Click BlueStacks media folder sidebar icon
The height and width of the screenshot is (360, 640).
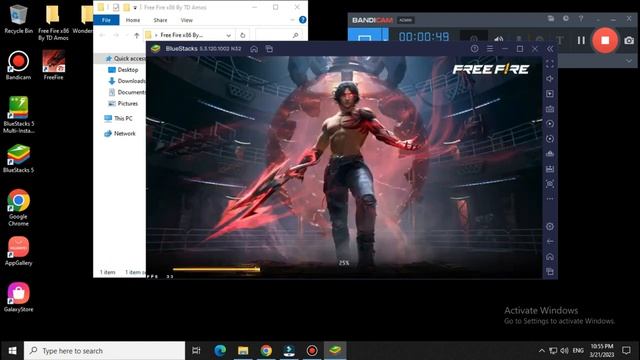[550, 169]
